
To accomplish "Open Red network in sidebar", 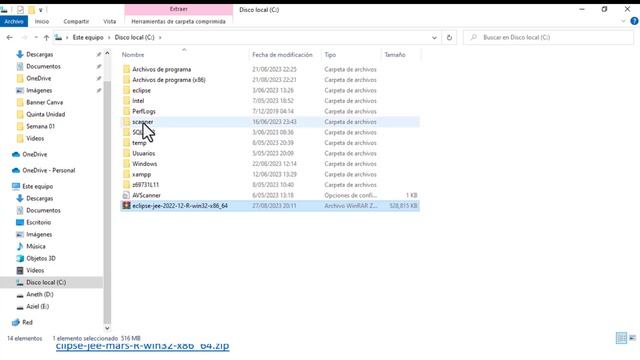I will point(27,322).
